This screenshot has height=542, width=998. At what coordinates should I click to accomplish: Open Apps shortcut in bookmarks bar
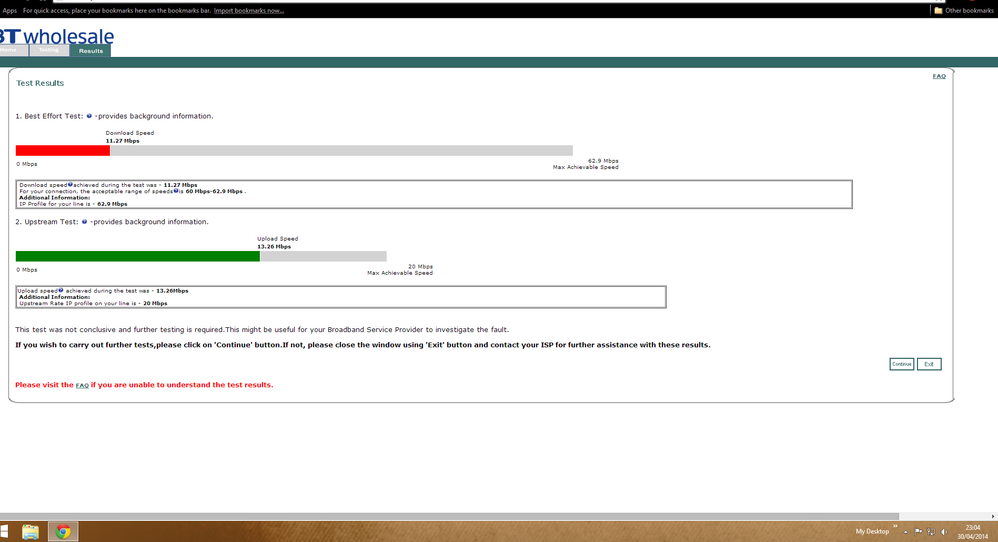tap(10, 11)
